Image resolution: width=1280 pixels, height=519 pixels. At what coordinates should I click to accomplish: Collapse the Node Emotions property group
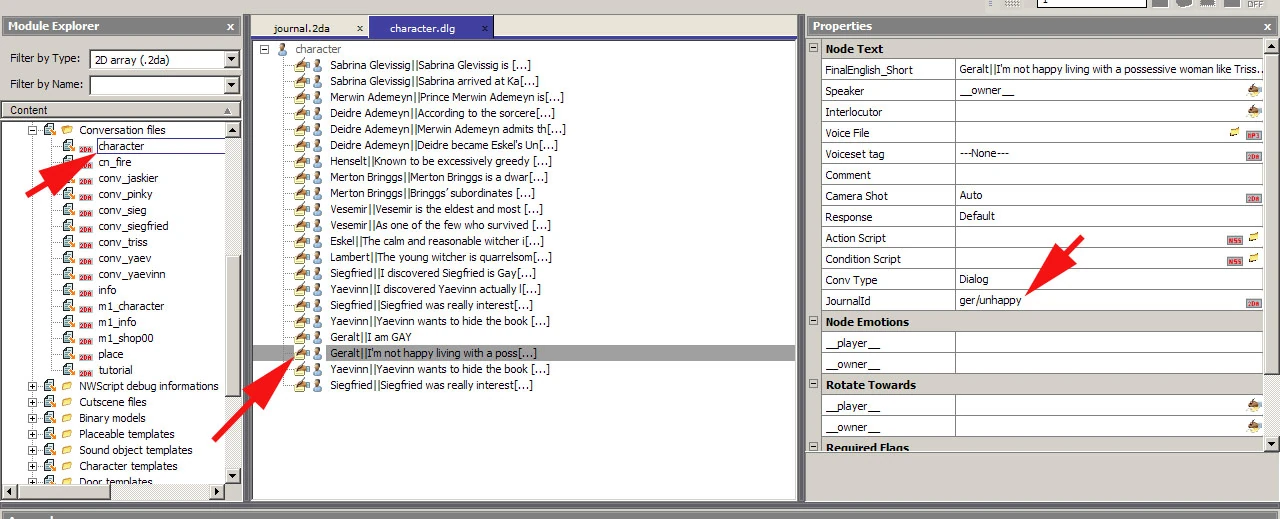point(814,321)
